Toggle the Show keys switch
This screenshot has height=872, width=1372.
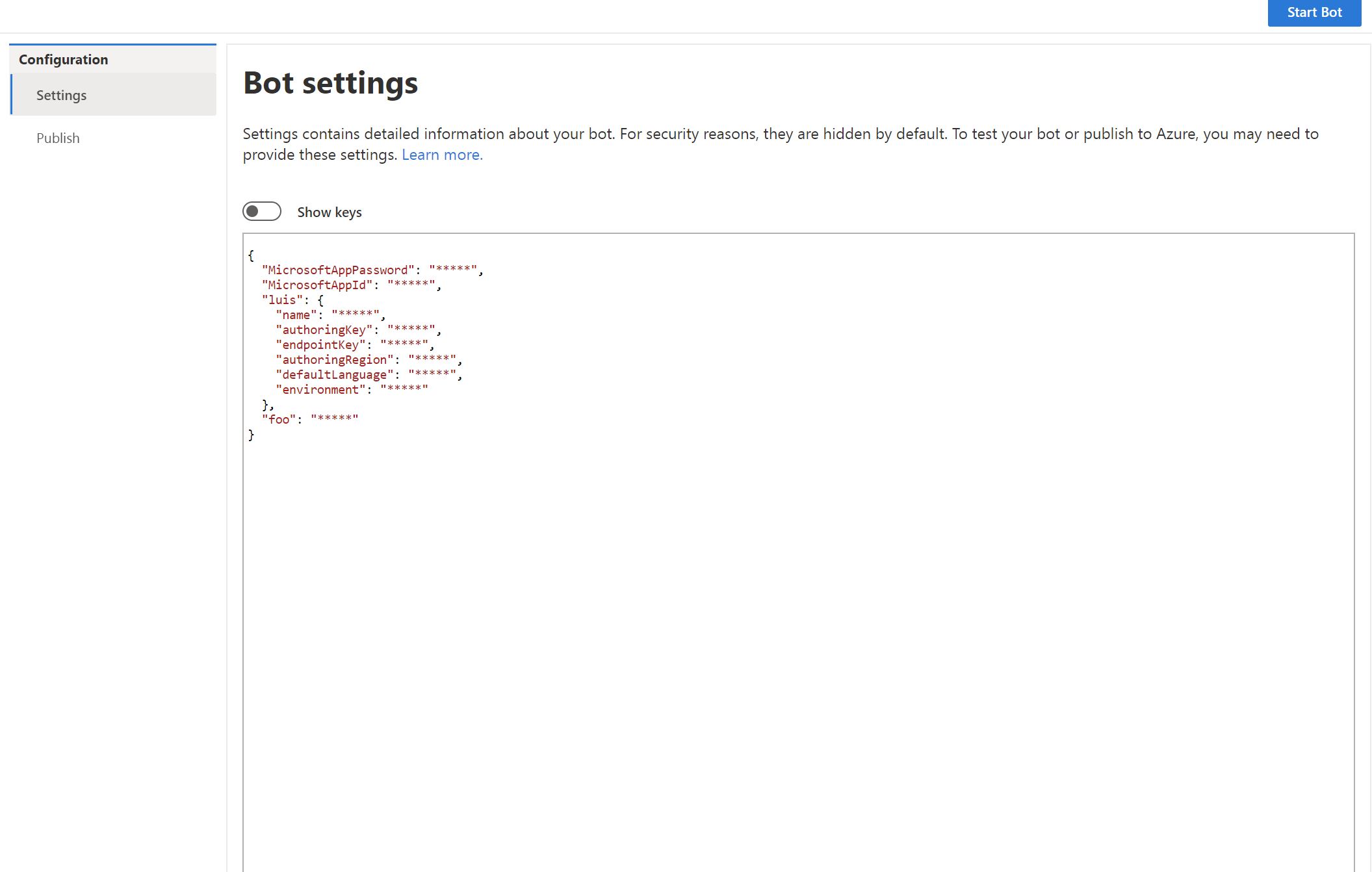point(262,212)
